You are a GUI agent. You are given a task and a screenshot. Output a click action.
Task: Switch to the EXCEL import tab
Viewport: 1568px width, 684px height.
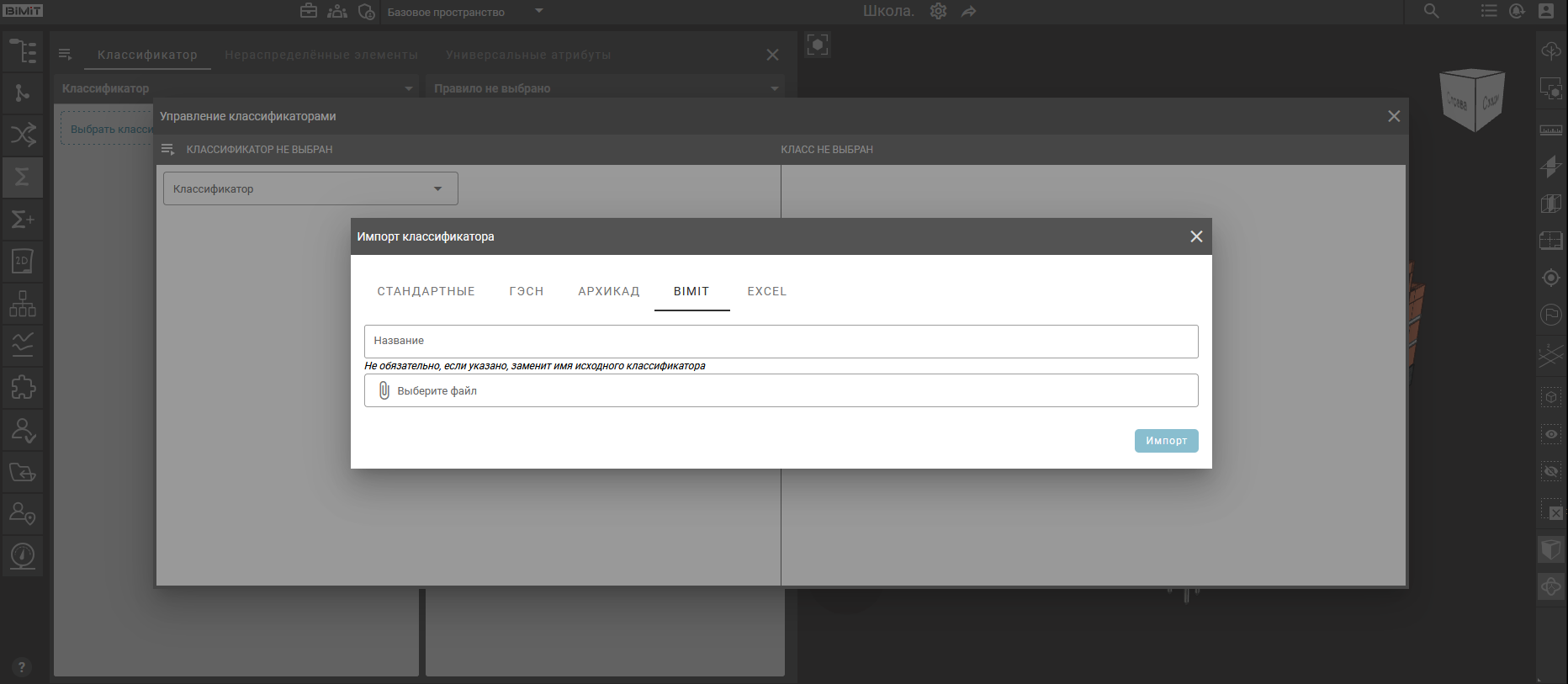pos(766,291)
